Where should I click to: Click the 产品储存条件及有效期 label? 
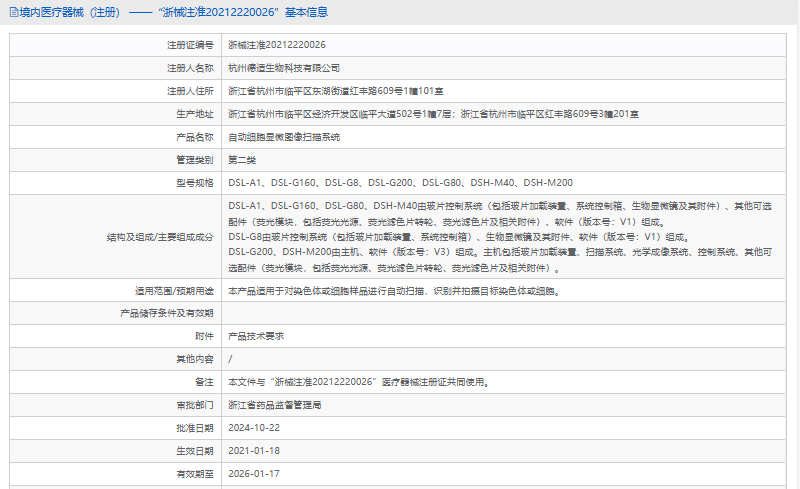pyautogui.click(x=167, y=313)
